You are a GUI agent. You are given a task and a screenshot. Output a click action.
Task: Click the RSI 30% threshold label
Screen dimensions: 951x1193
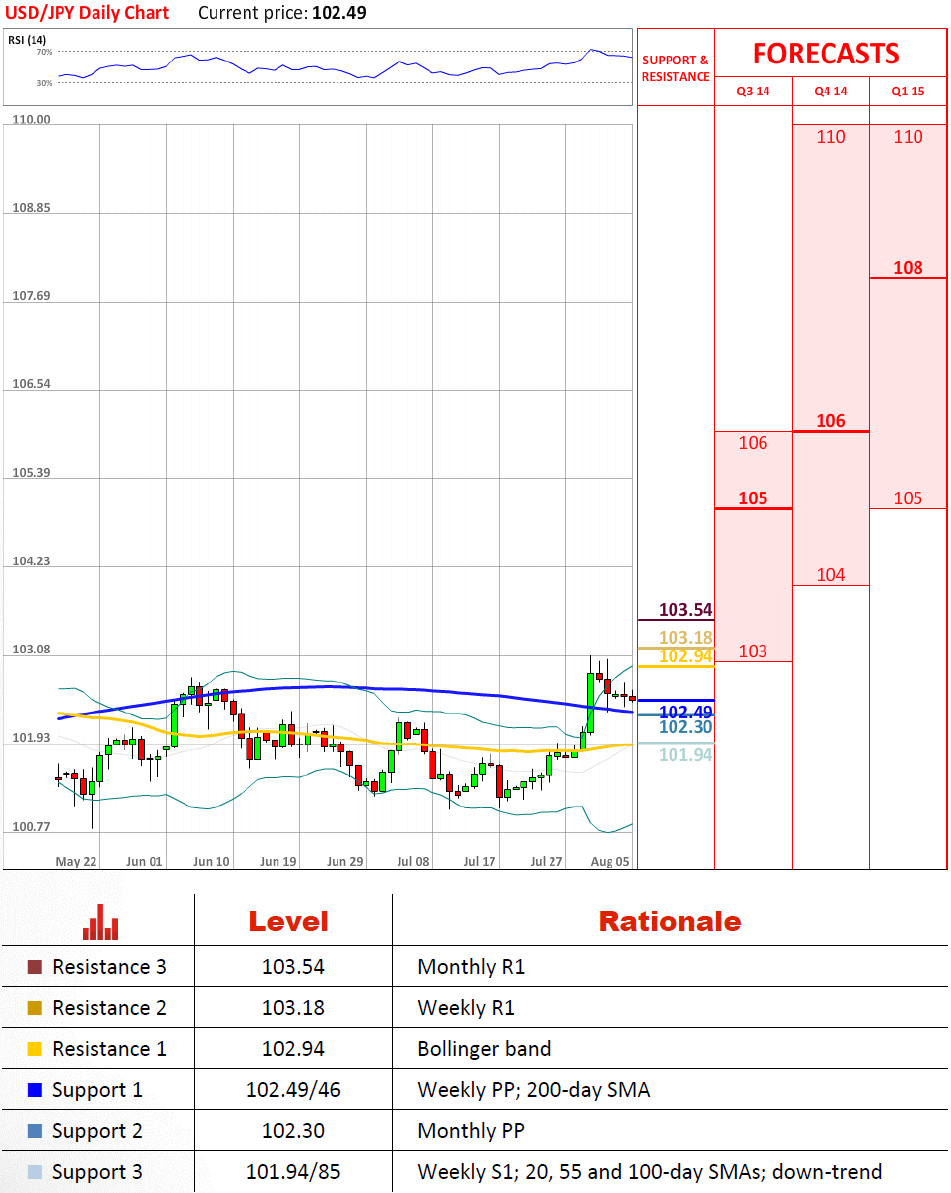pos(45,83)
